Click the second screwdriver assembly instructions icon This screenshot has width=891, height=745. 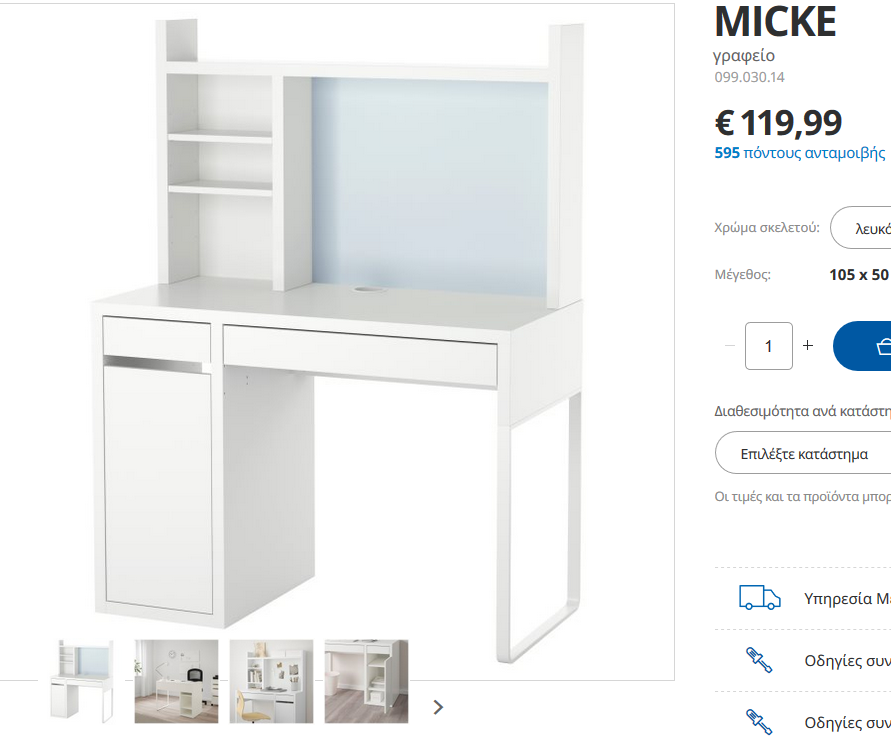point(759,722)
